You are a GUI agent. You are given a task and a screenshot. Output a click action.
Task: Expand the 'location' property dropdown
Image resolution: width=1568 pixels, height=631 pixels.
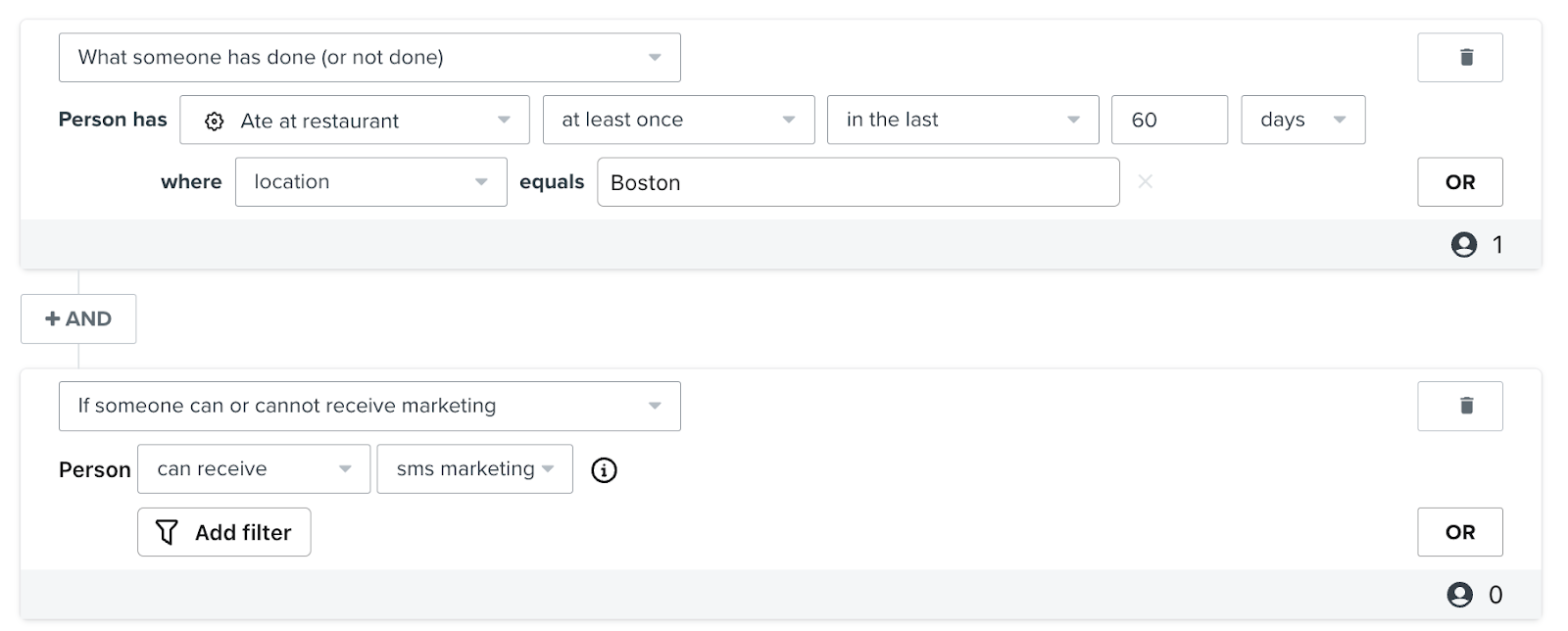[x=370, y=182]
